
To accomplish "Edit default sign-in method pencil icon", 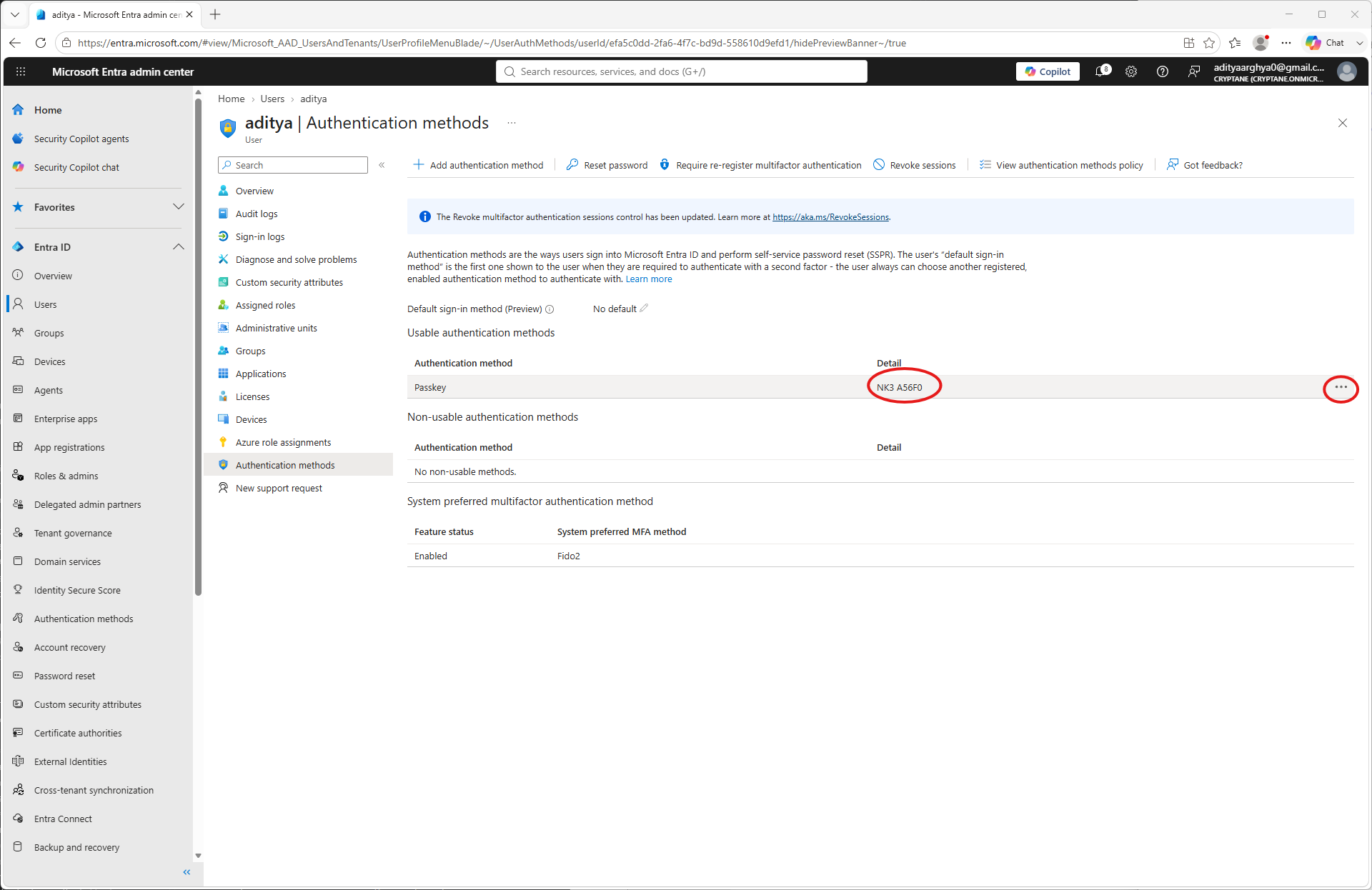I will click(644, 309).
